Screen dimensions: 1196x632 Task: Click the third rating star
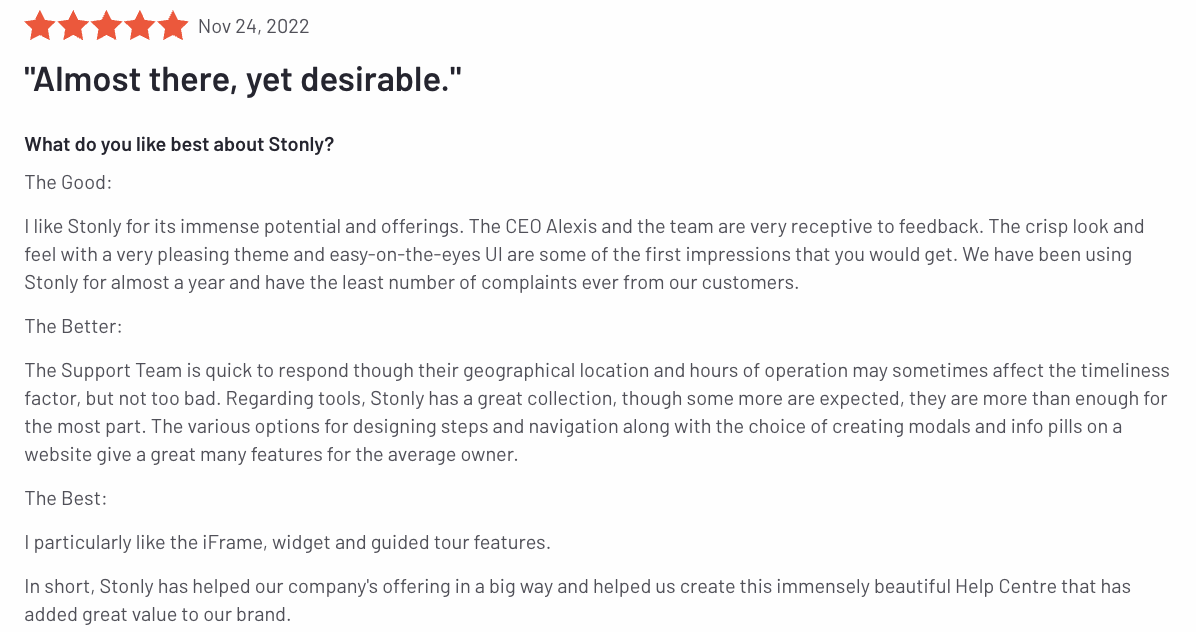click(x=107, y=26)
